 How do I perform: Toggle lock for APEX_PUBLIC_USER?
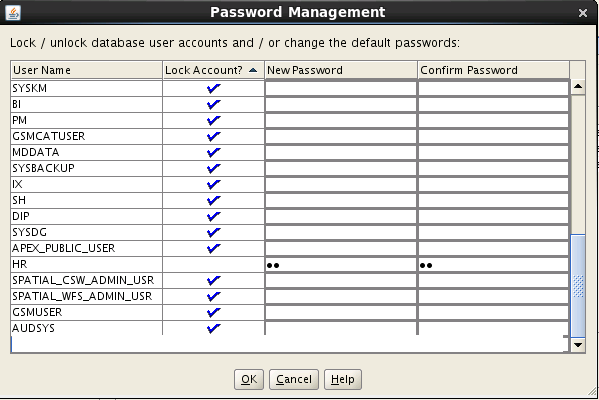[x=214, y=249]
